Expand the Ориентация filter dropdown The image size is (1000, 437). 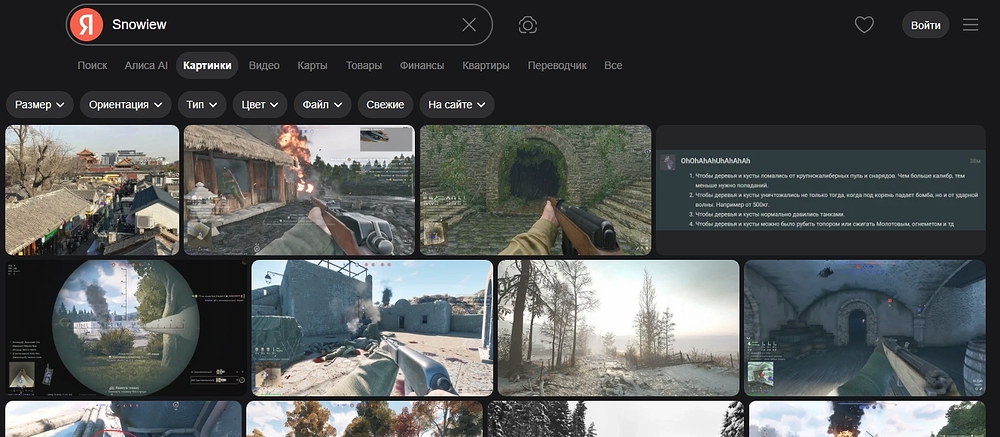(x=126, y=105)
